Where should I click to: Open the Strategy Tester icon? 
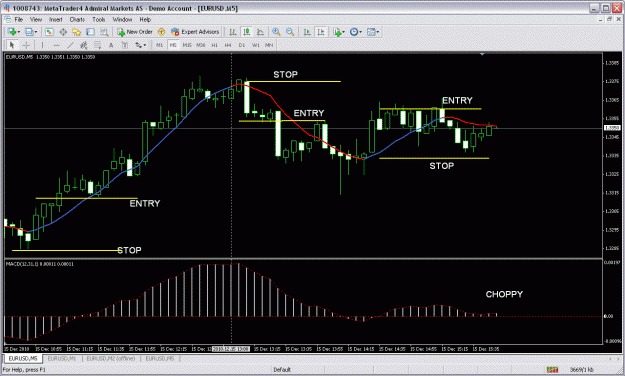click(x=104, y=32)
